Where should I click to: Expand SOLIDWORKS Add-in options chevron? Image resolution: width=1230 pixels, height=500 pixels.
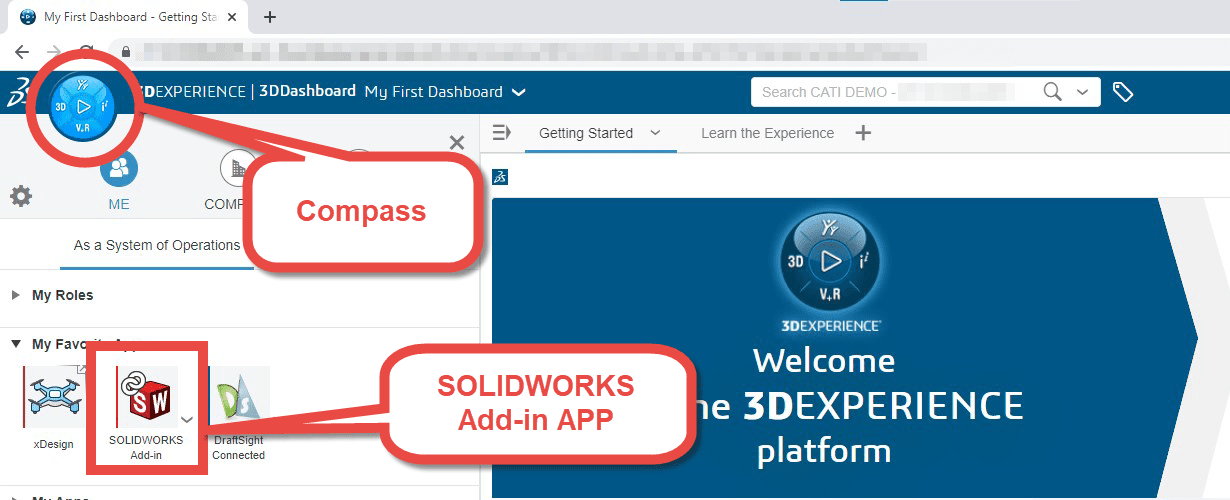tap(187, 420)
